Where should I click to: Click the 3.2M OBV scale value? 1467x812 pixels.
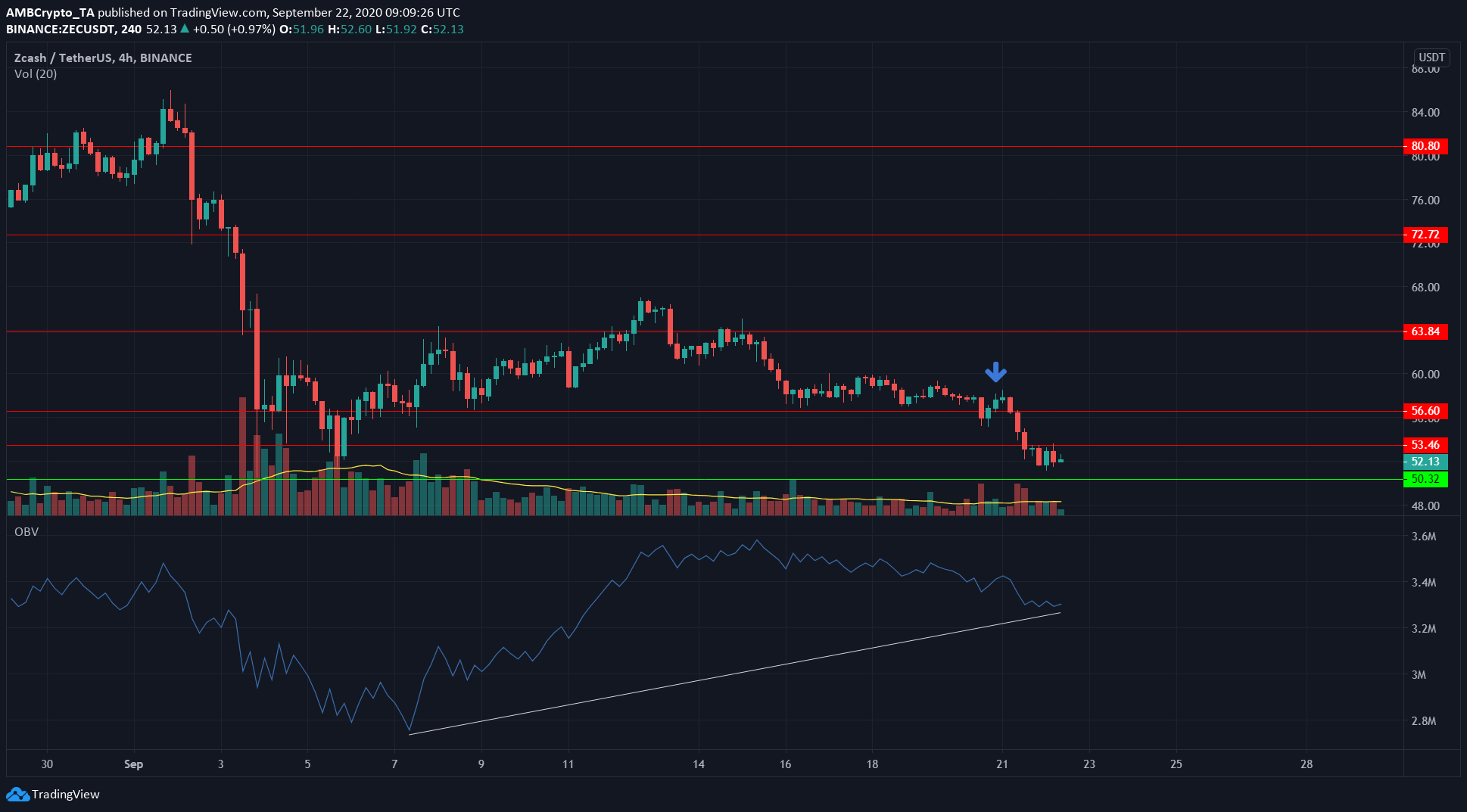click(x=1424, y=629)
